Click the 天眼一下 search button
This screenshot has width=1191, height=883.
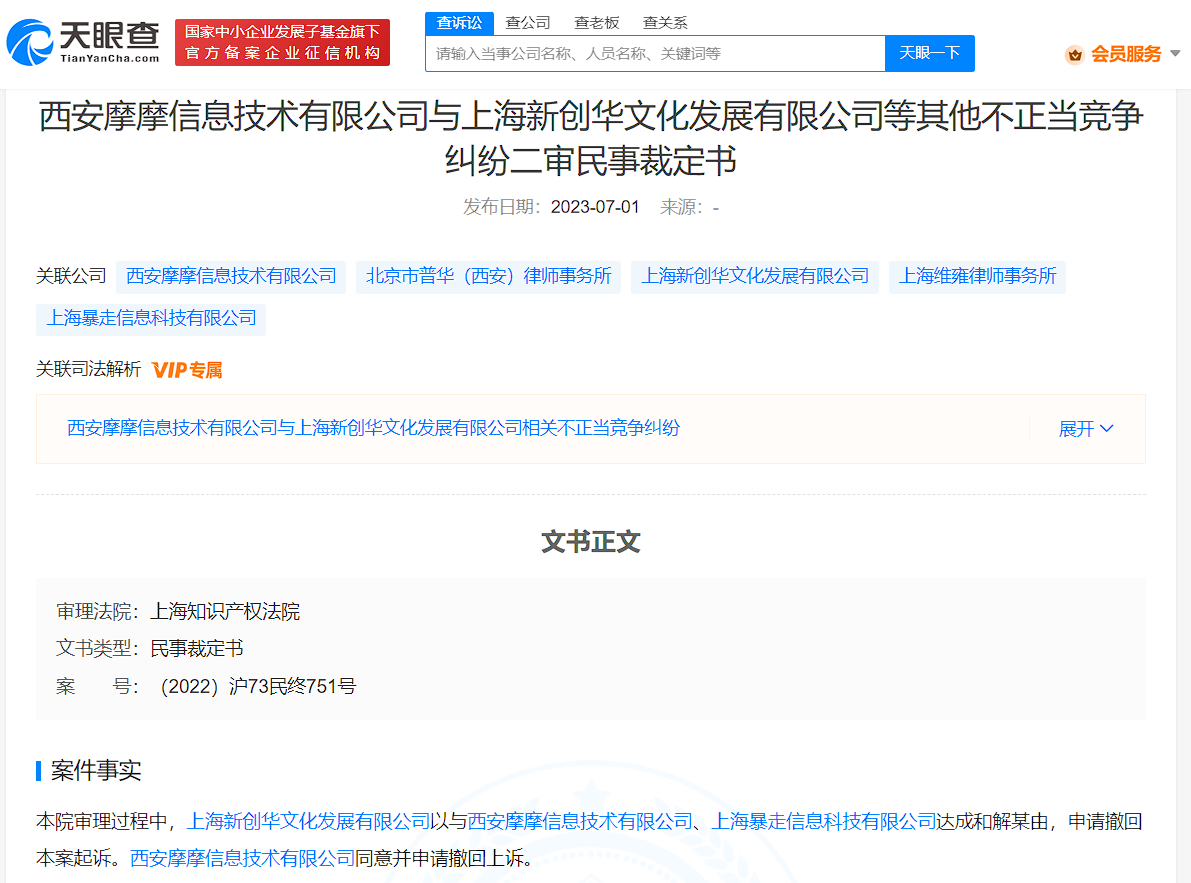pyautogui.click(x=929, y=53)
